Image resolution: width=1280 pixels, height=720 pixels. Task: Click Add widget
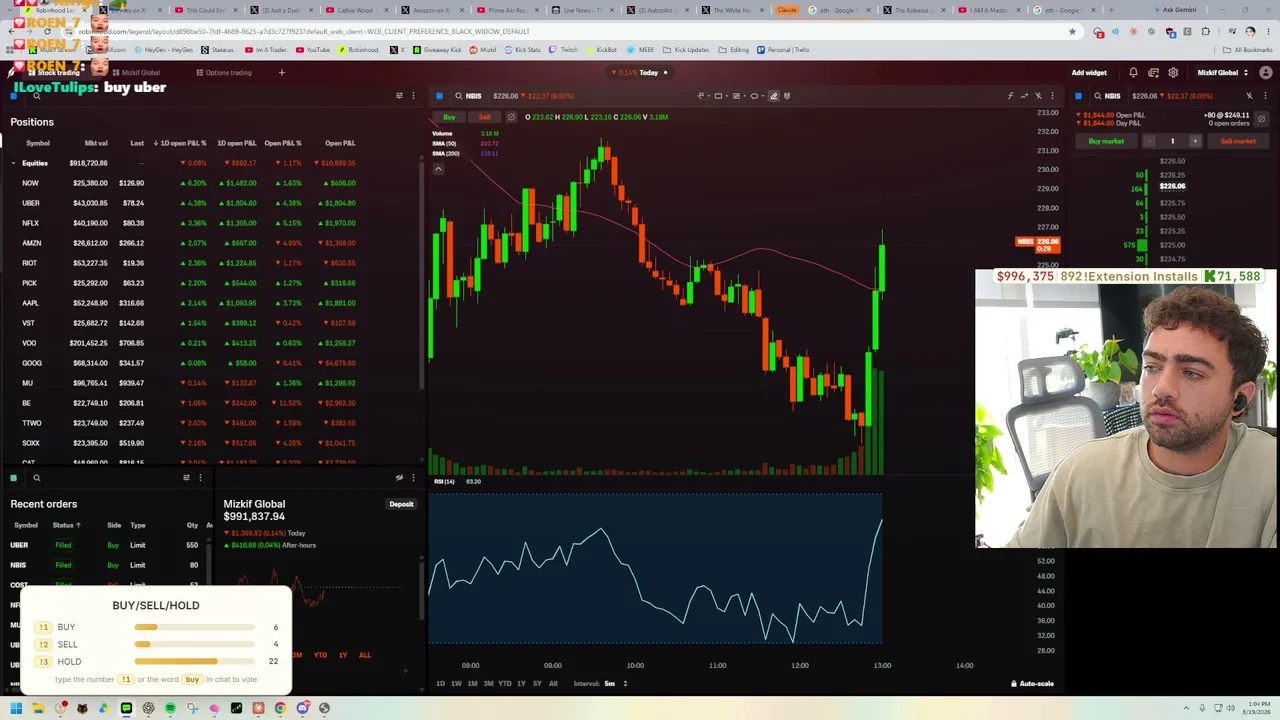coord(1089,73)
